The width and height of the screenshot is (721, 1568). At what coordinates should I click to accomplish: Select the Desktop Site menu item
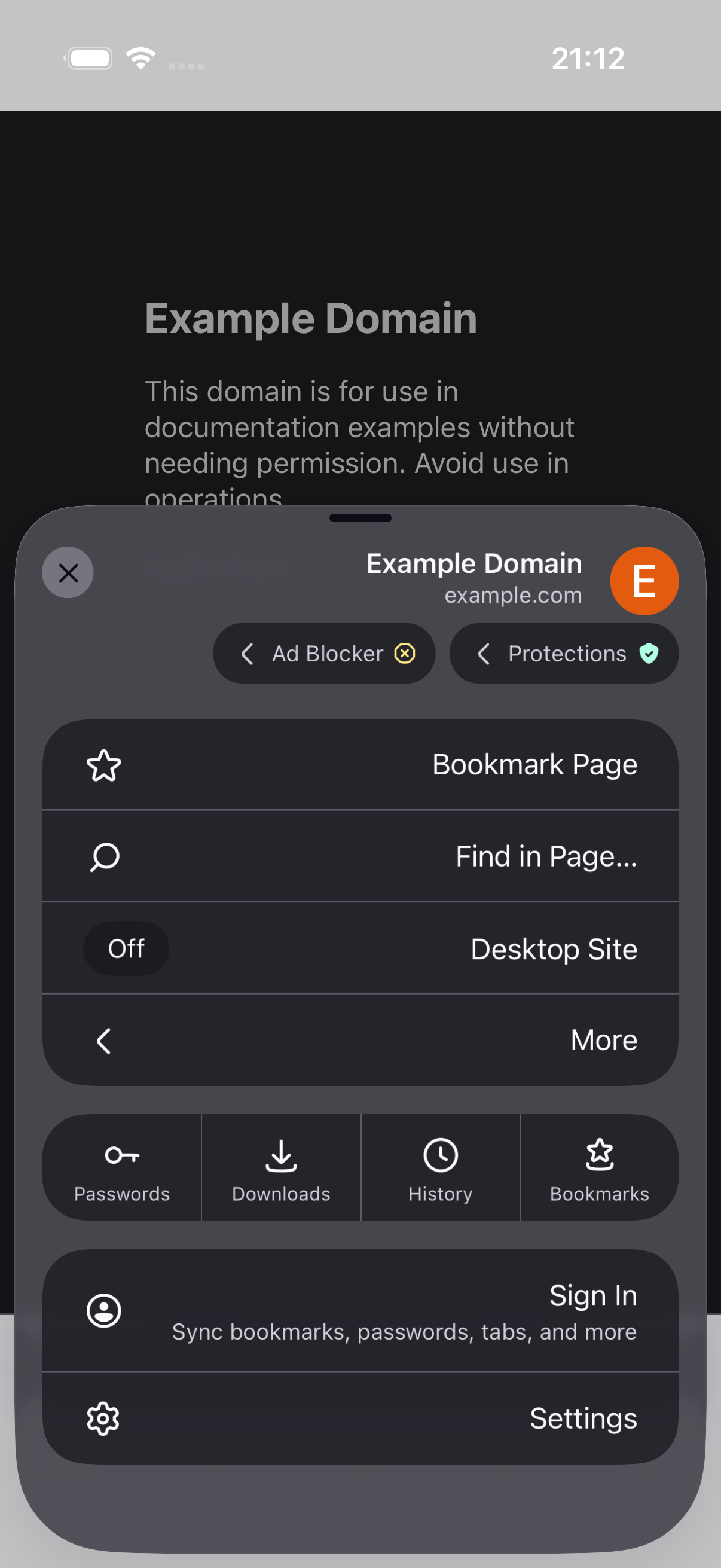[x=360, y=948]
